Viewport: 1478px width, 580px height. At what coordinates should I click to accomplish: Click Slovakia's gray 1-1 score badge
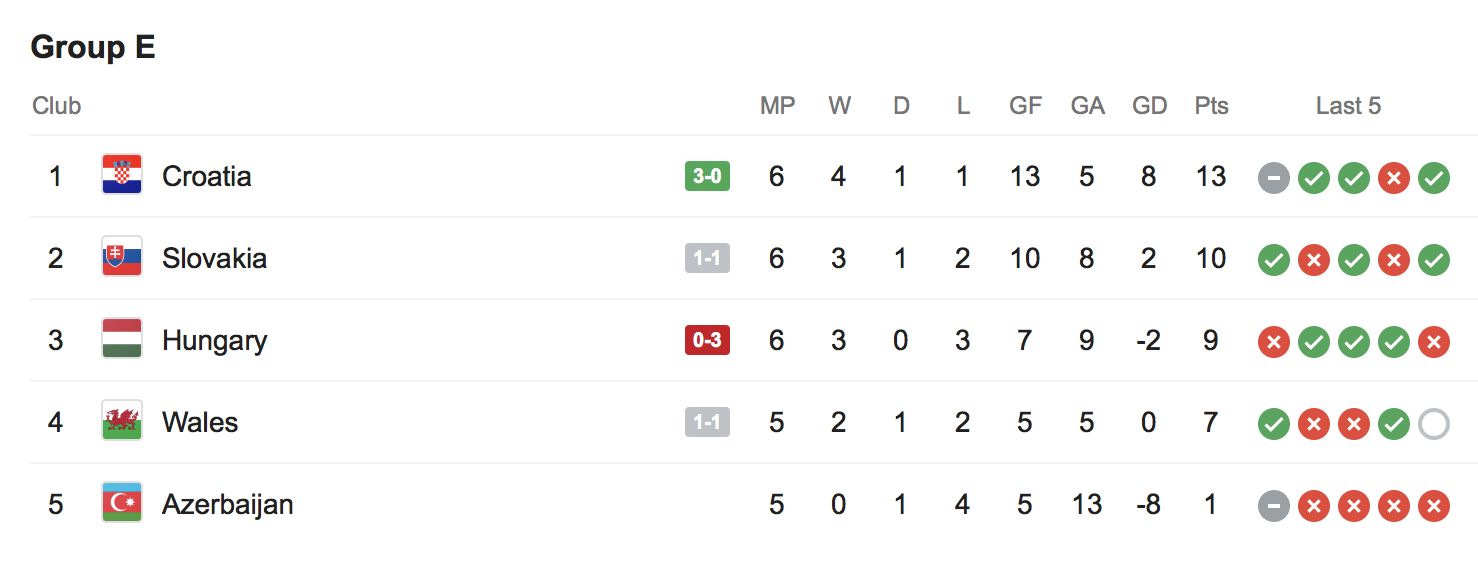707,258
